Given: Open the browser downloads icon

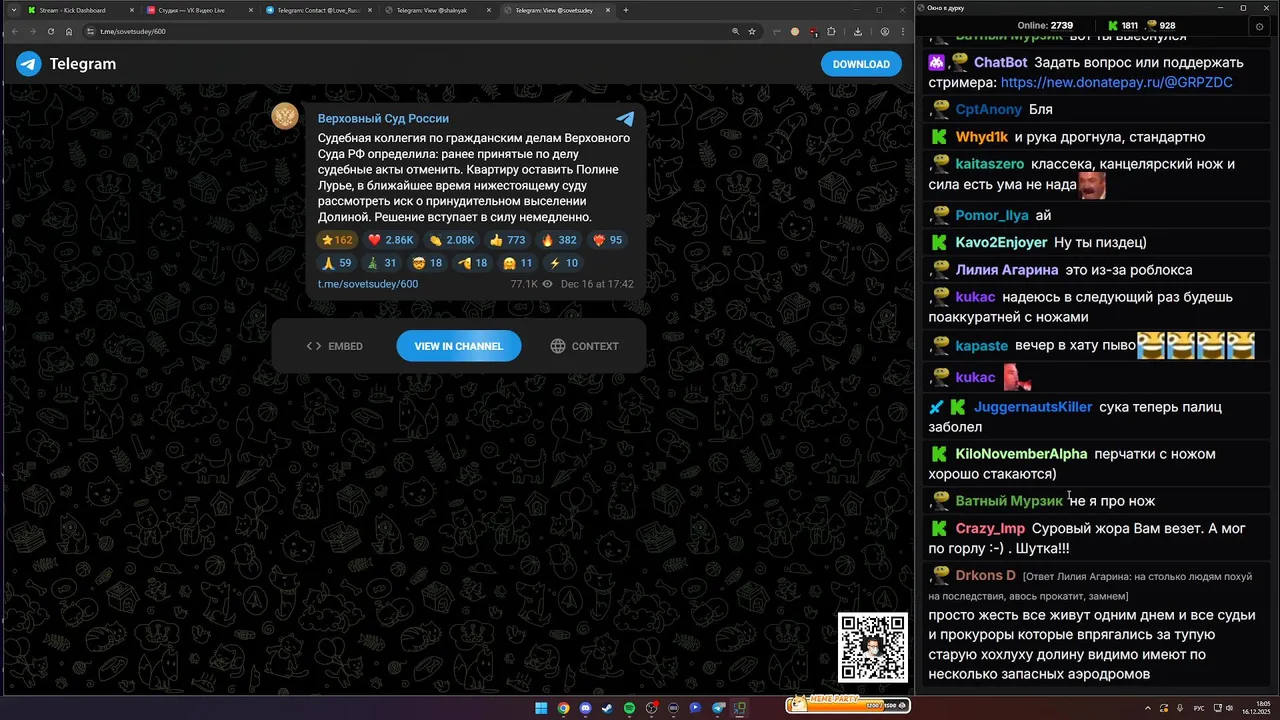Looking at the screenshot, I should (858, 31).
